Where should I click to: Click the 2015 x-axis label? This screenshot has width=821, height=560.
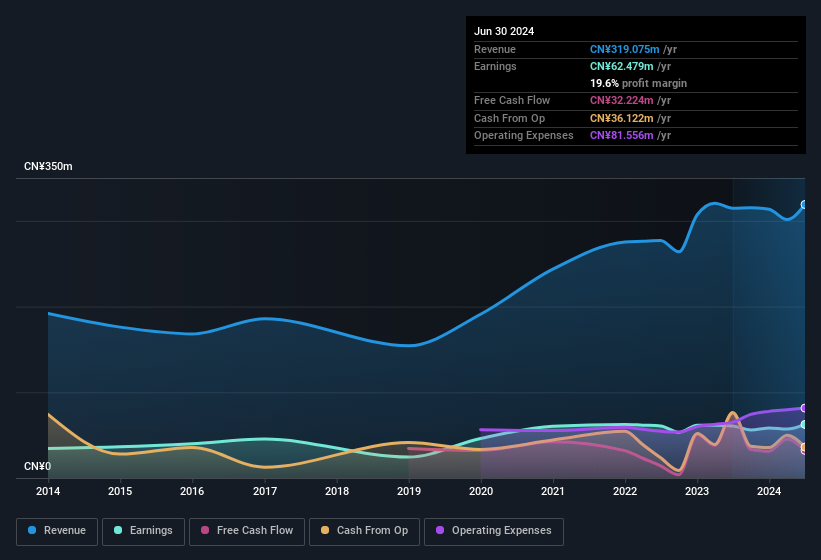120,491
